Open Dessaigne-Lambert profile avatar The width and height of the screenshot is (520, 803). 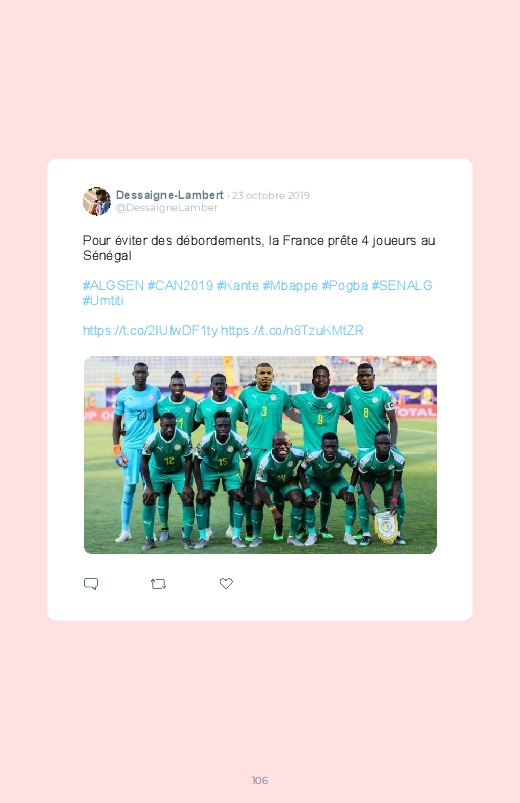97,201
